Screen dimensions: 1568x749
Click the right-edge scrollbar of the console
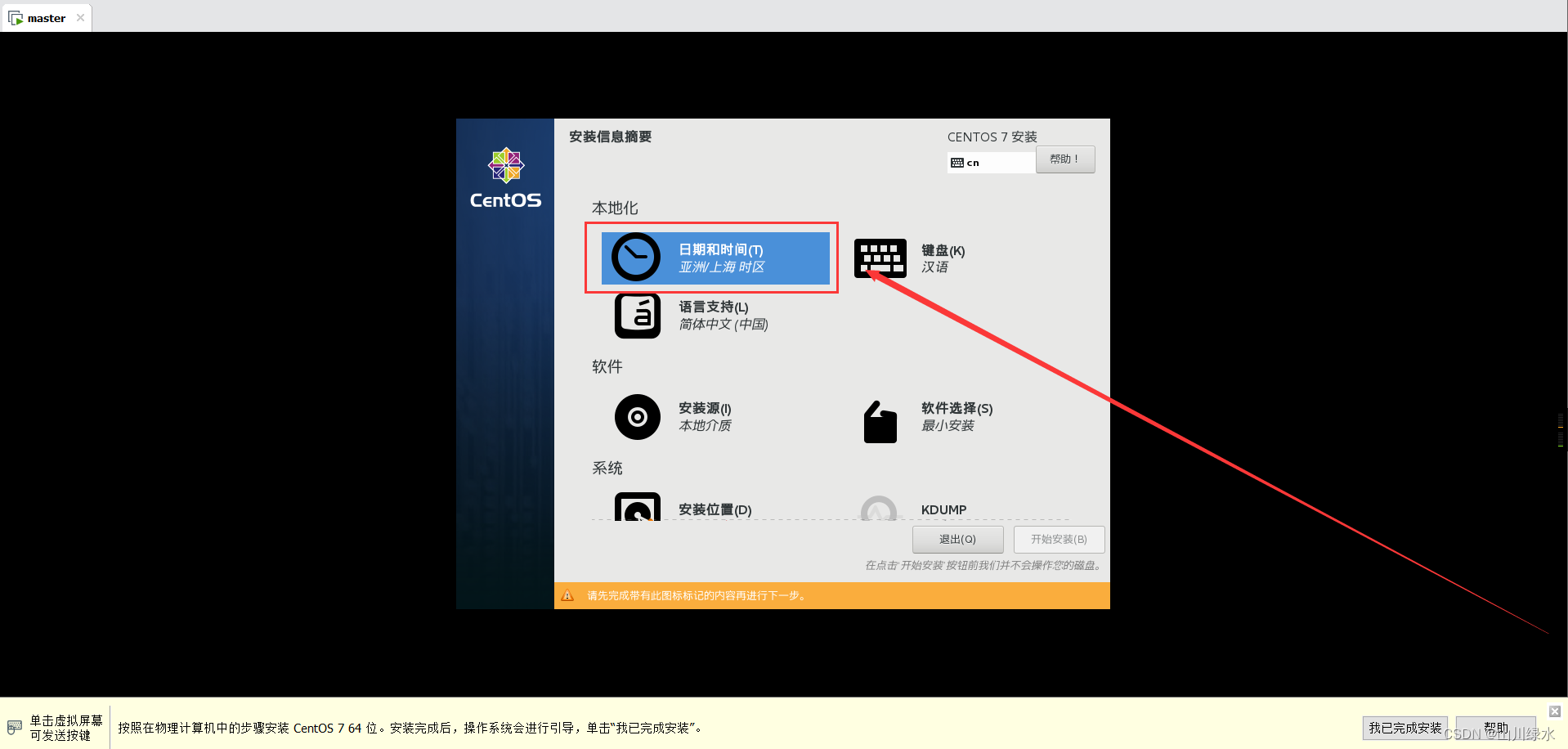1562,425
